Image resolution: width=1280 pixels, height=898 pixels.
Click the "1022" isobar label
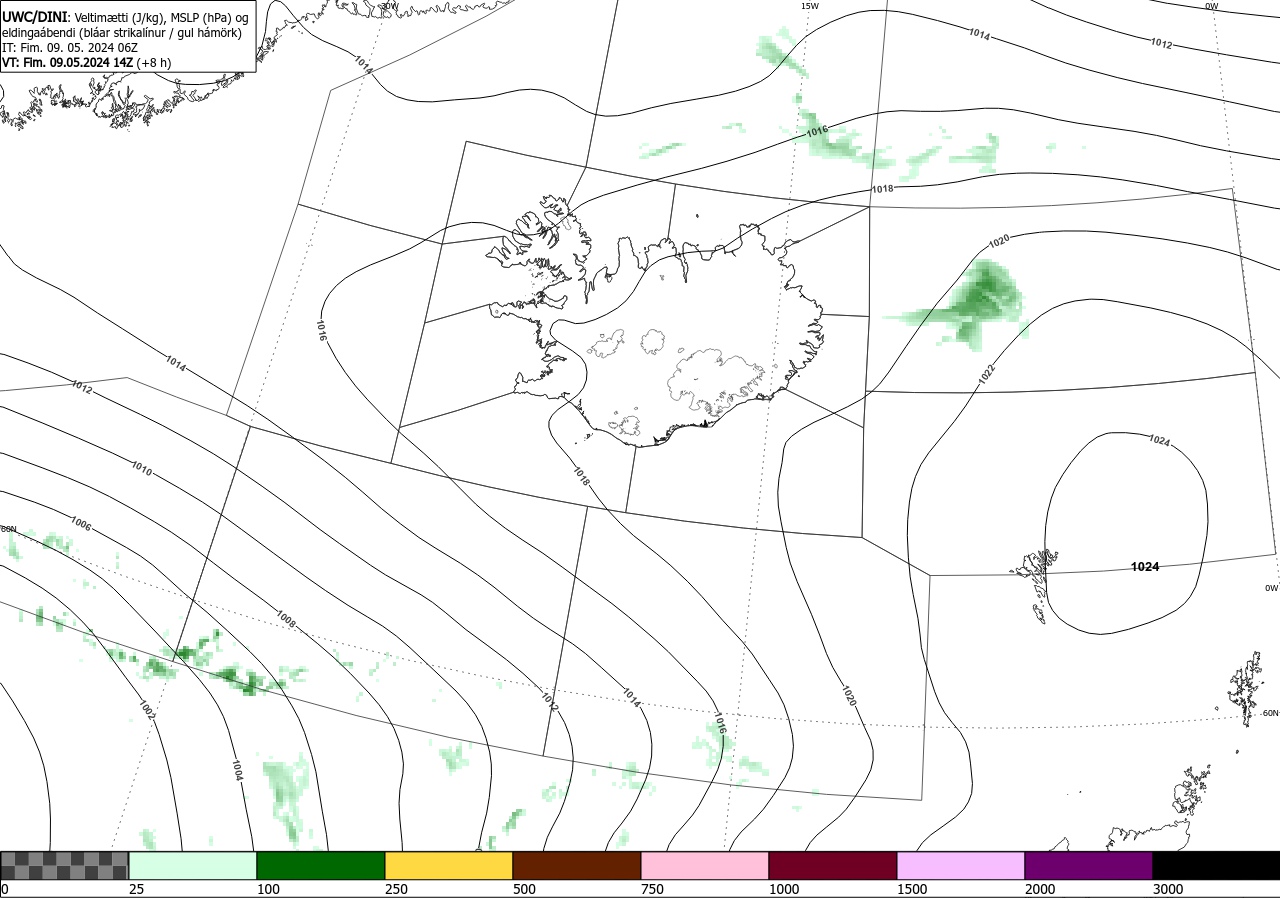click(x=987, y=374)
